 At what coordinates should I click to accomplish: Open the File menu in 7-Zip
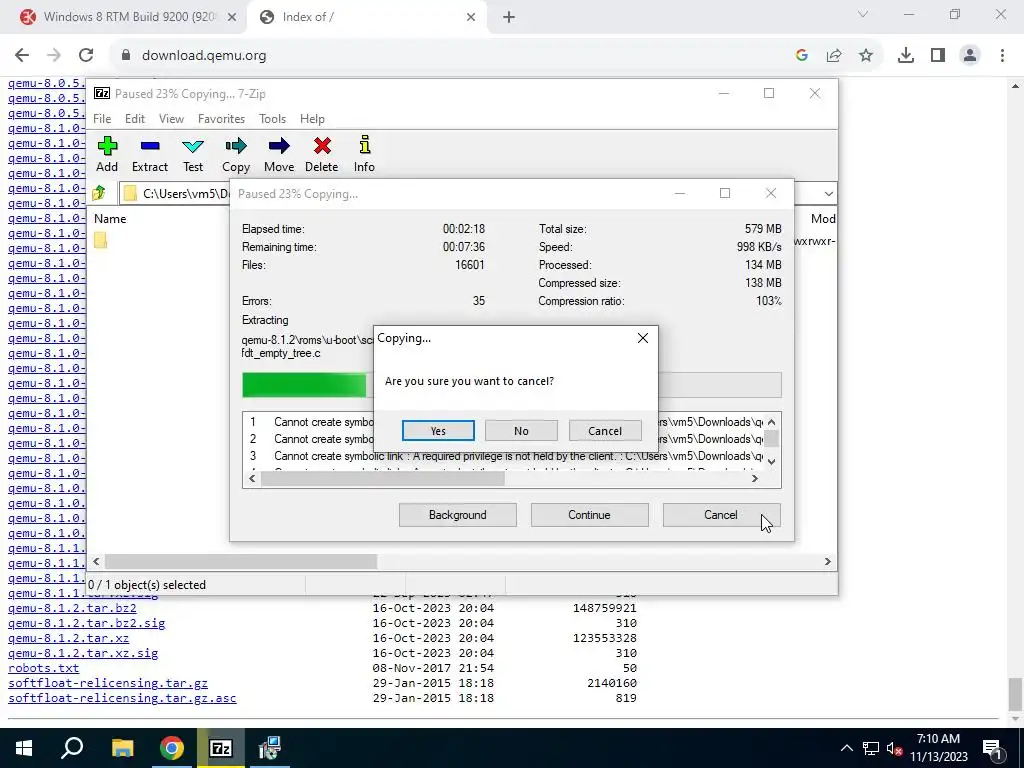(102, 119)
